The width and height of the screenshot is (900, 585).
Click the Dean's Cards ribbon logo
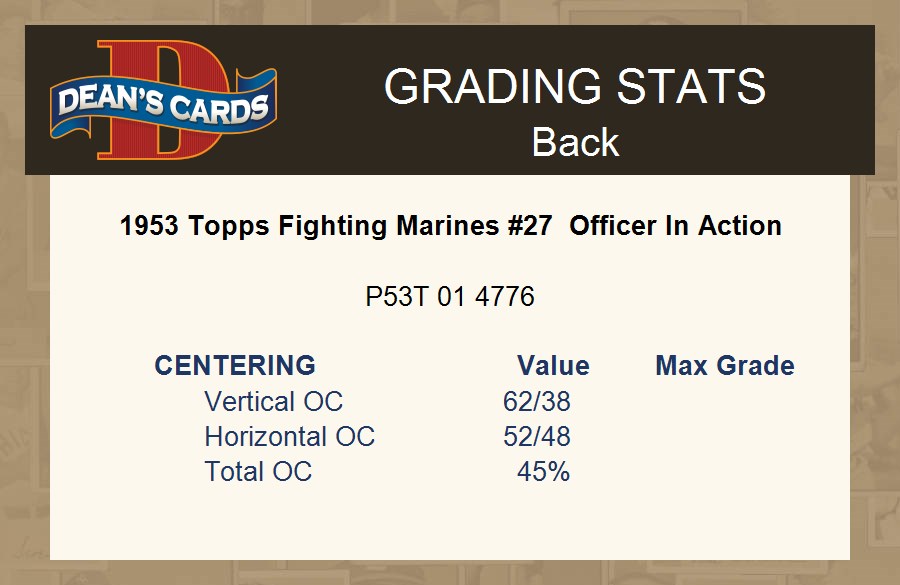click(x=163, y=105)
